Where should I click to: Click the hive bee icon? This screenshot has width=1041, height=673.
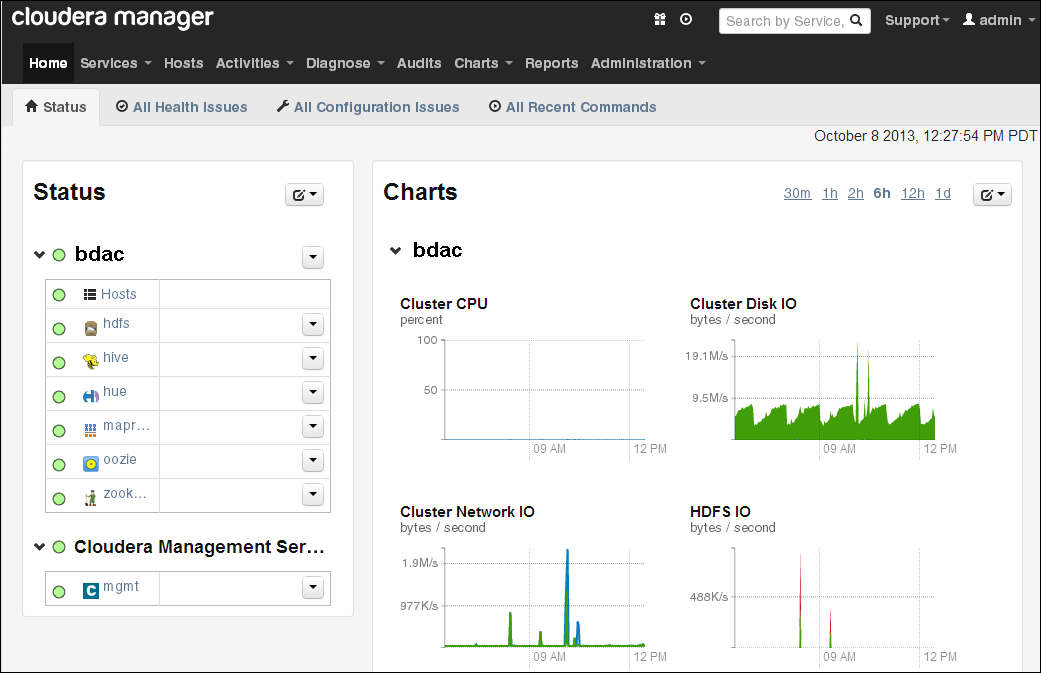click(90, 361)
